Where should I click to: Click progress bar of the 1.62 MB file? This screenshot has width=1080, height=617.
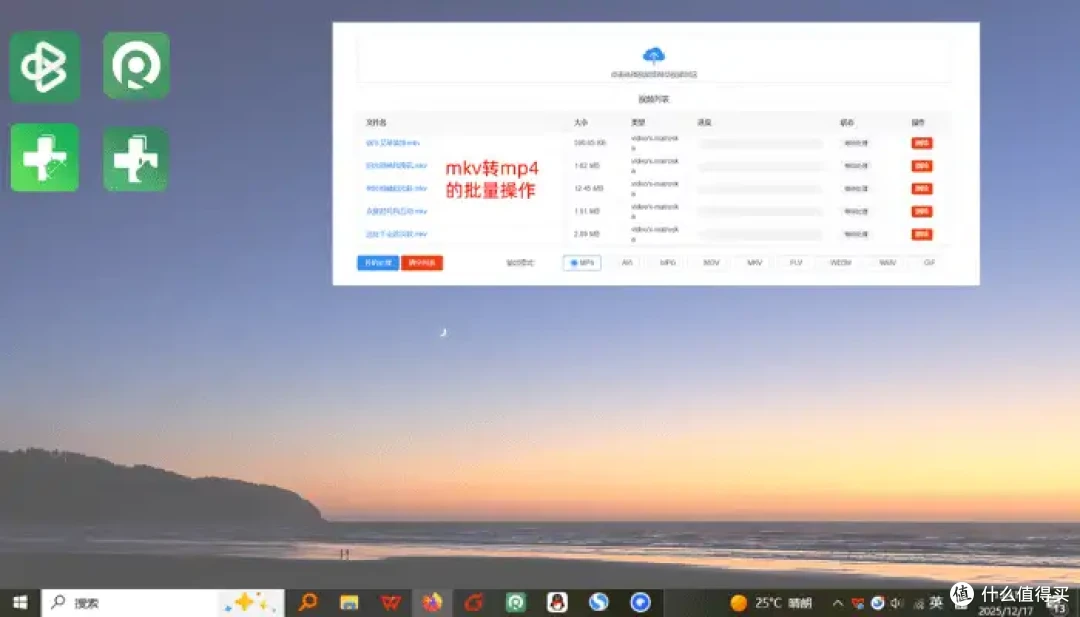[x=760, y=166]
